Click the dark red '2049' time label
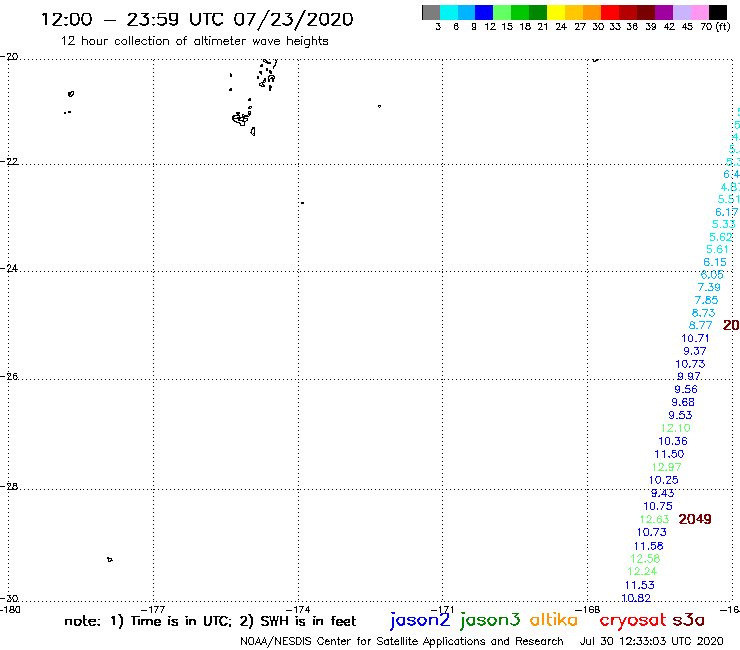 pyautogui.click(x=695, y=519)
